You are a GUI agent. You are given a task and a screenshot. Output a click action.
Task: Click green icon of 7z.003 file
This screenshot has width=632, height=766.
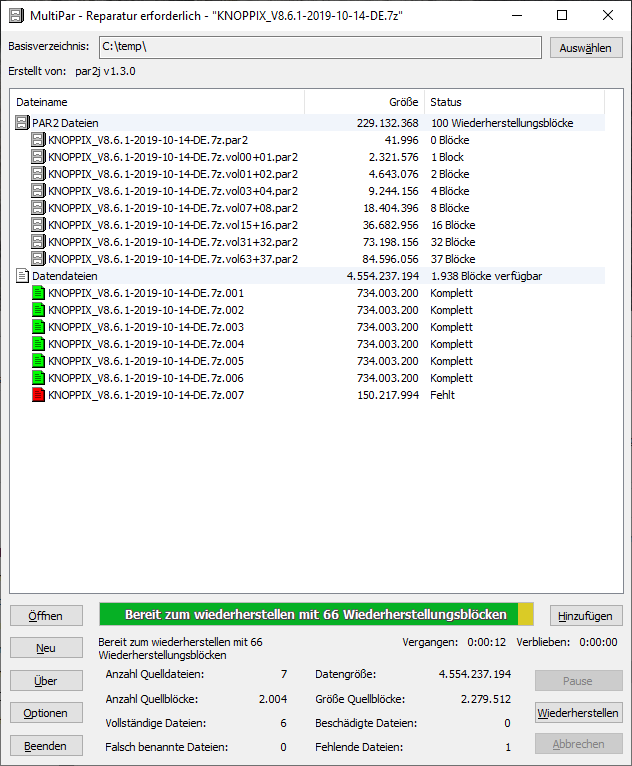click(38, 327)
